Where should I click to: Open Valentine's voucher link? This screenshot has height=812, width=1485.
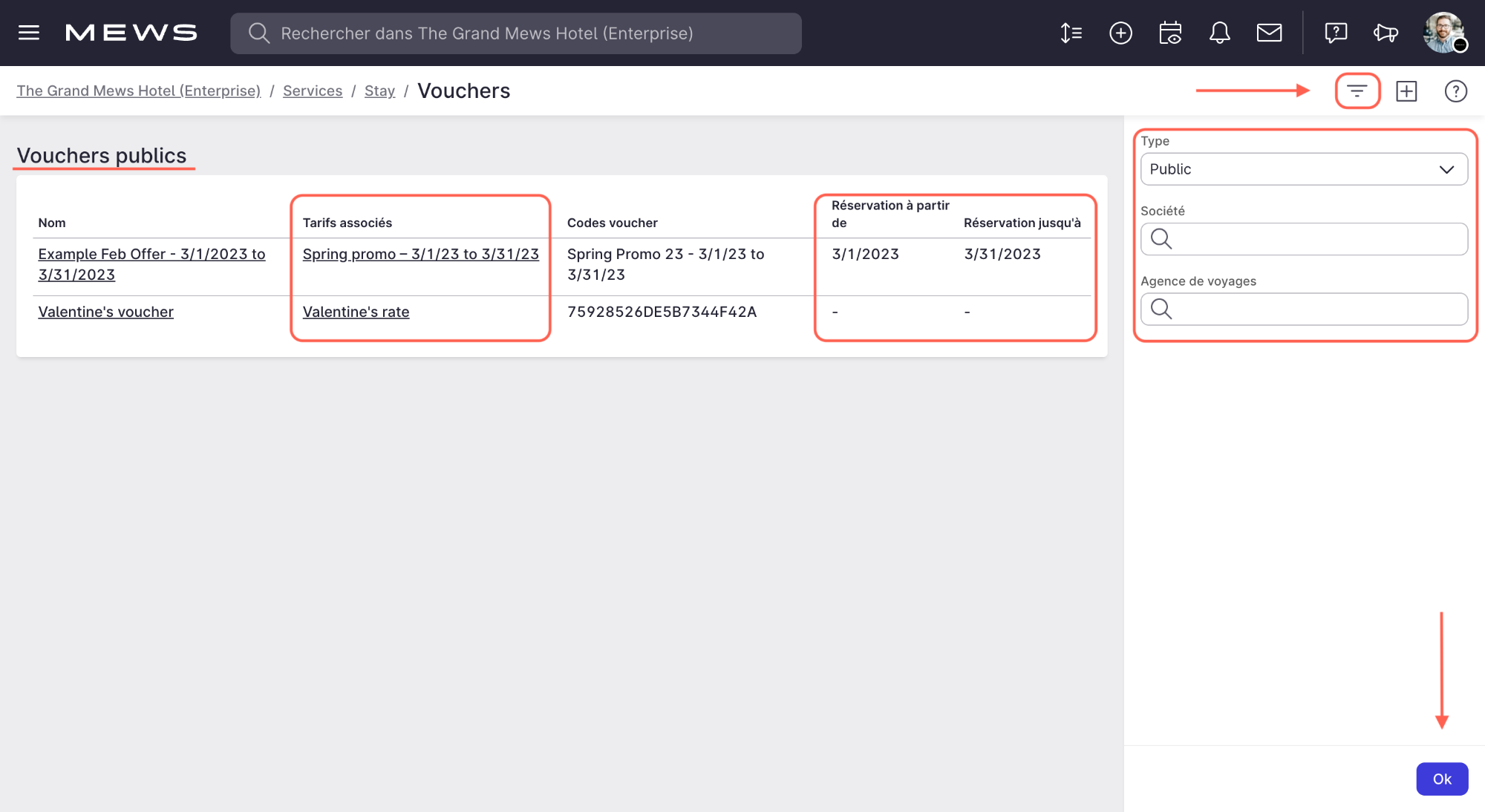(105, 312)
